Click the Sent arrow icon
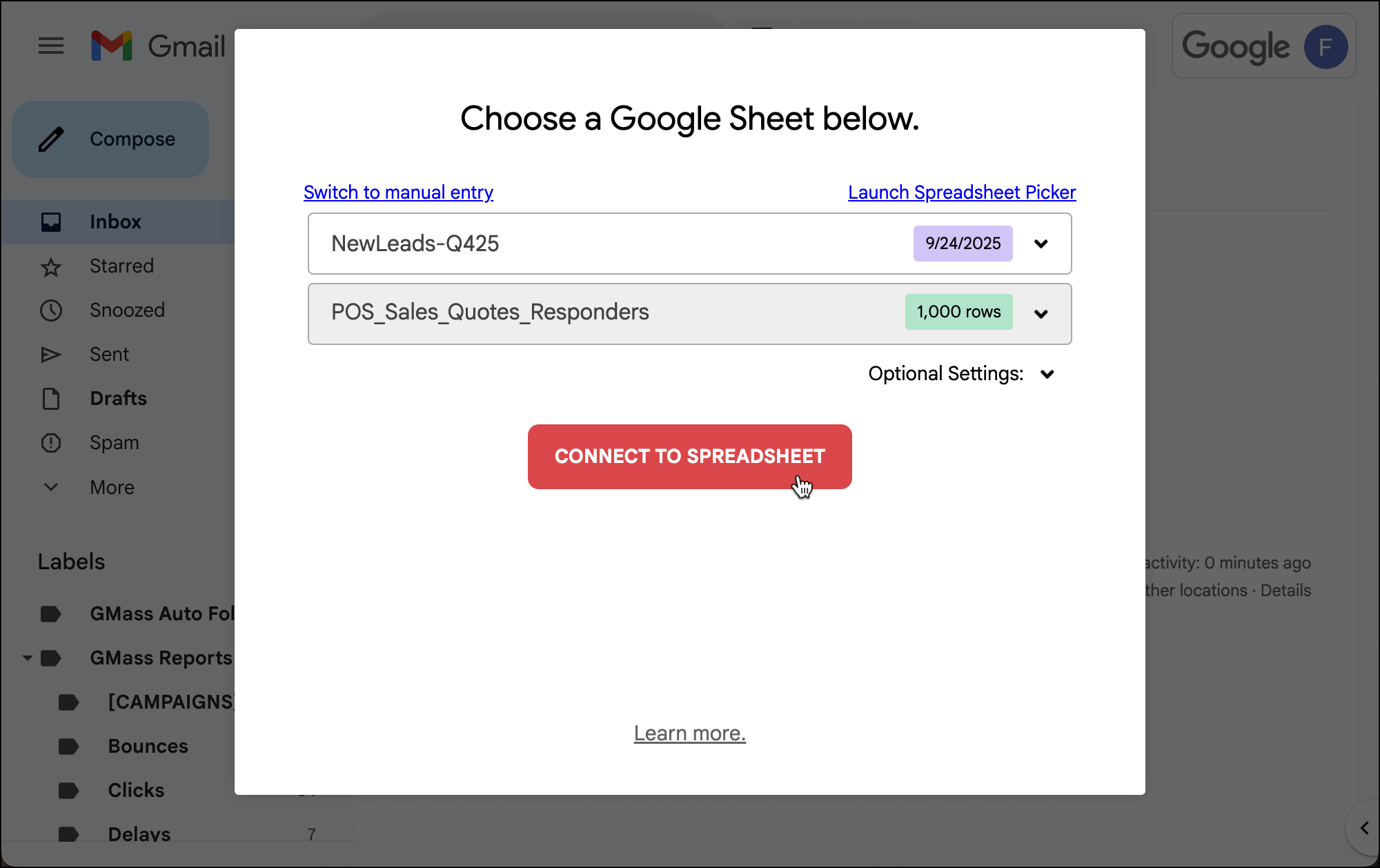The width and height of the screenshot is (1380, 868). [x=51, y=355]
